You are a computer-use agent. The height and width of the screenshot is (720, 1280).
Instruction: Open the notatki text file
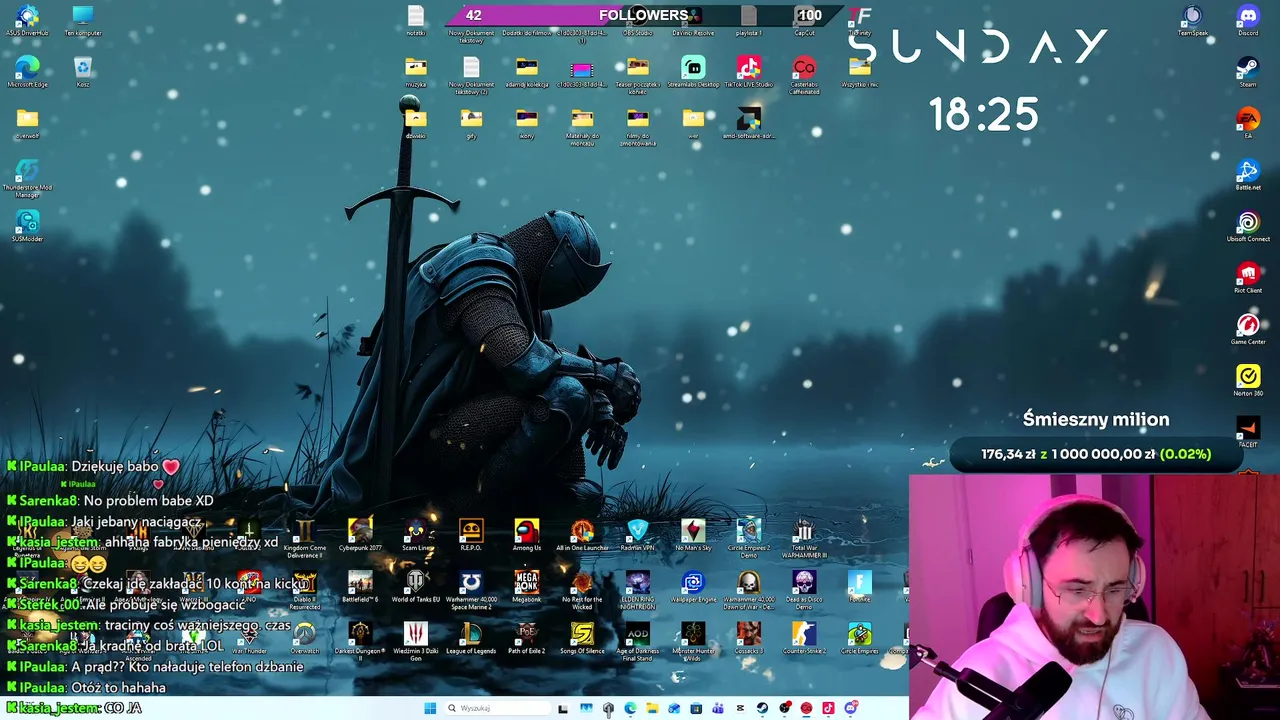[x=415, y=21]
